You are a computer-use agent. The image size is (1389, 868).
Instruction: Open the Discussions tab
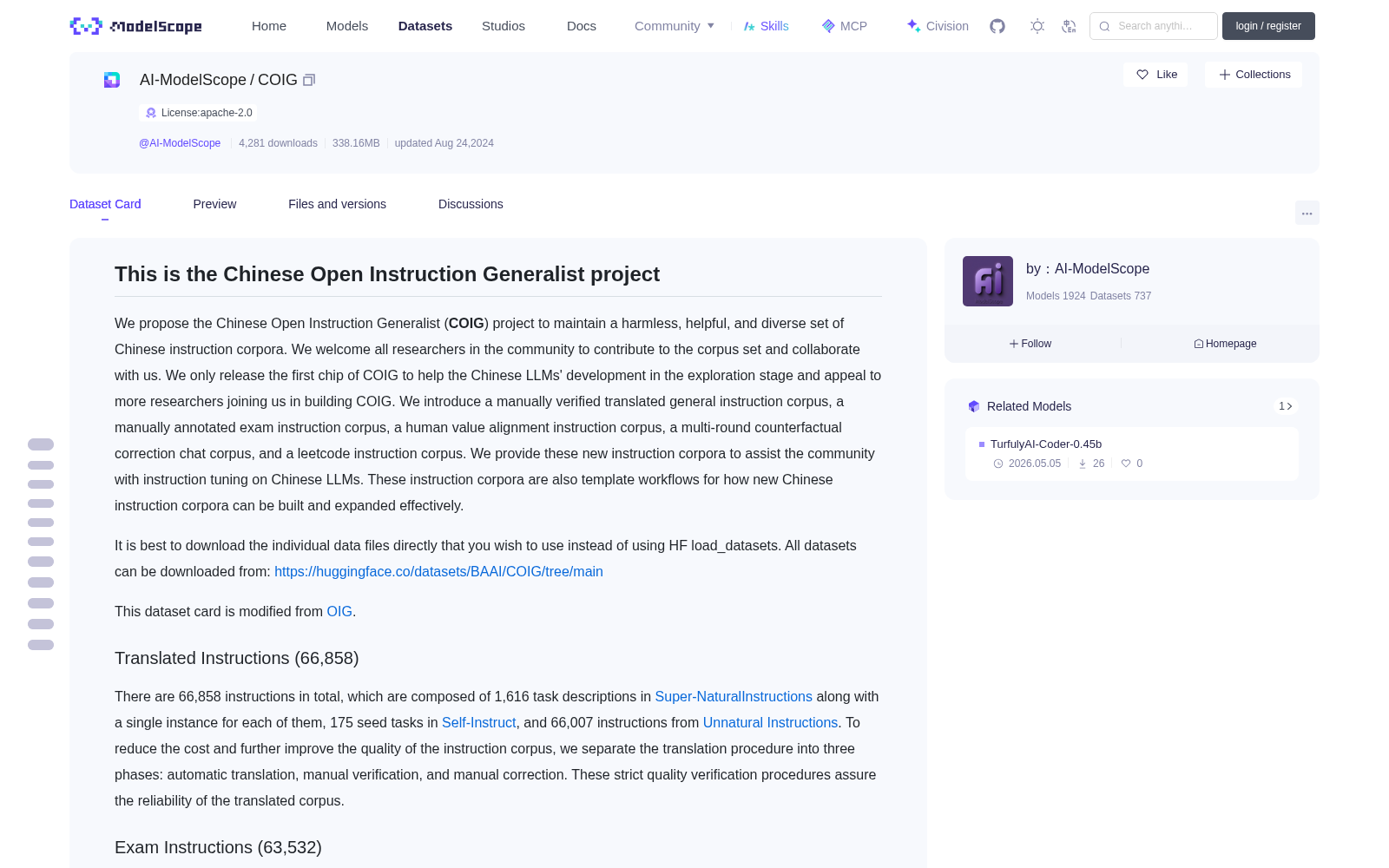(471, 204)
